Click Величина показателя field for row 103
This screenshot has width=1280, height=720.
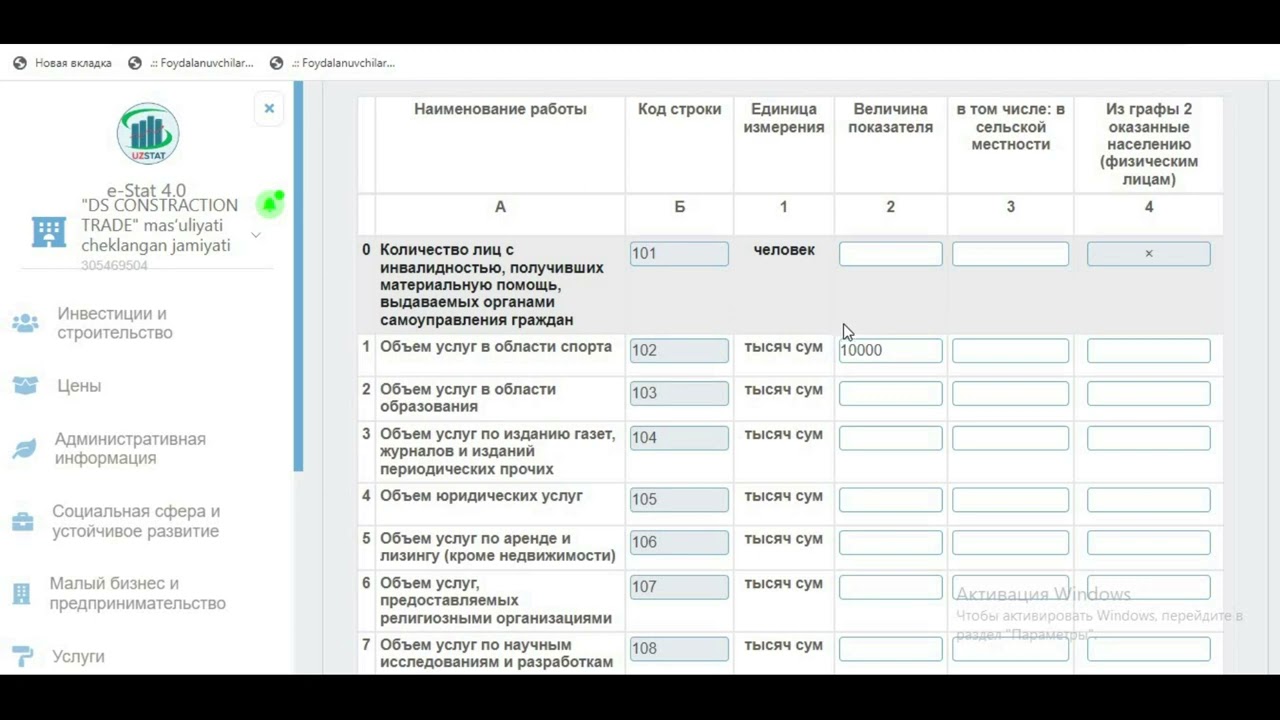click(890, 393)
